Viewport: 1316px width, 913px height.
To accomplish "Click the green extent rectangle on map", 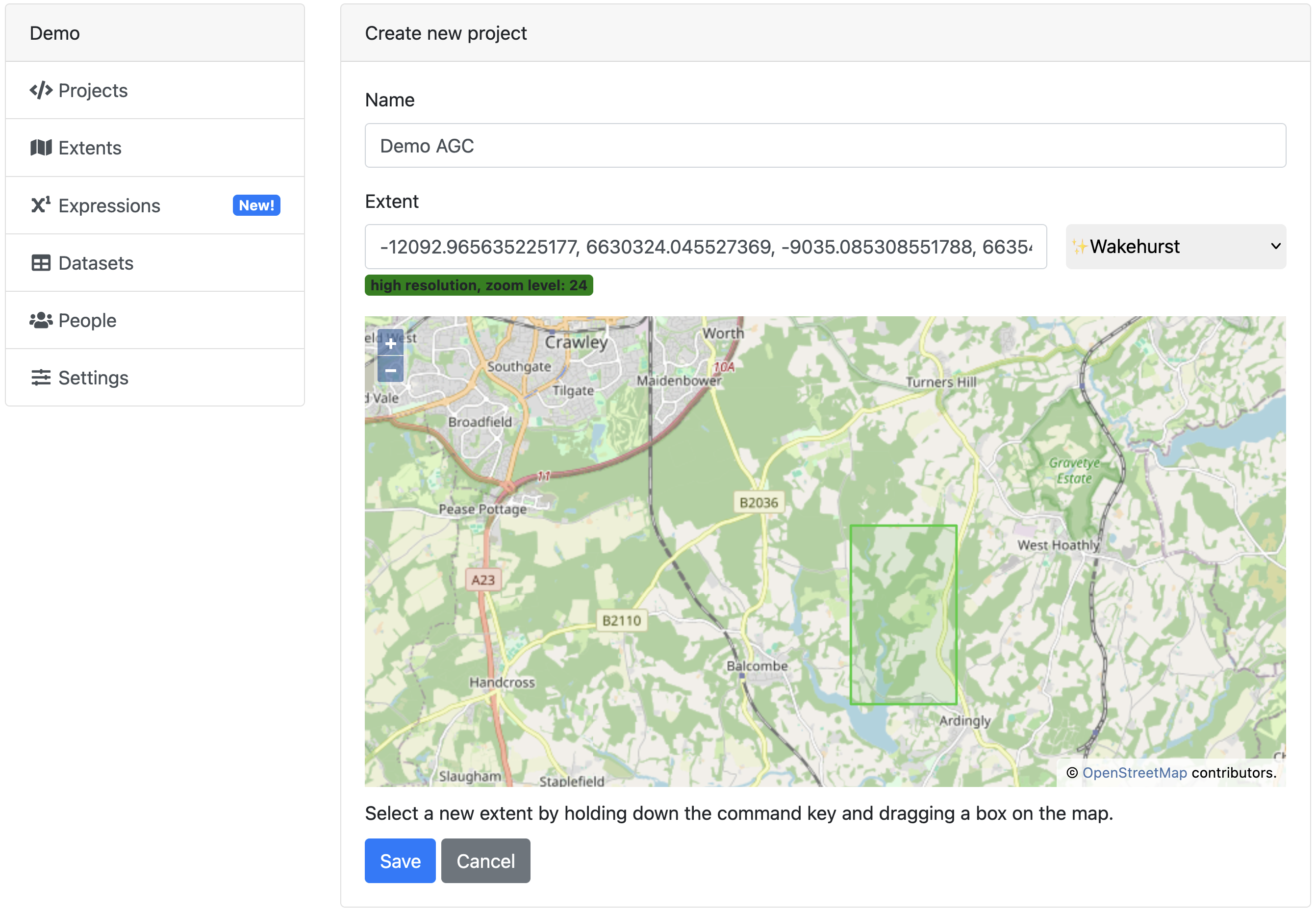I will (903, 614).
